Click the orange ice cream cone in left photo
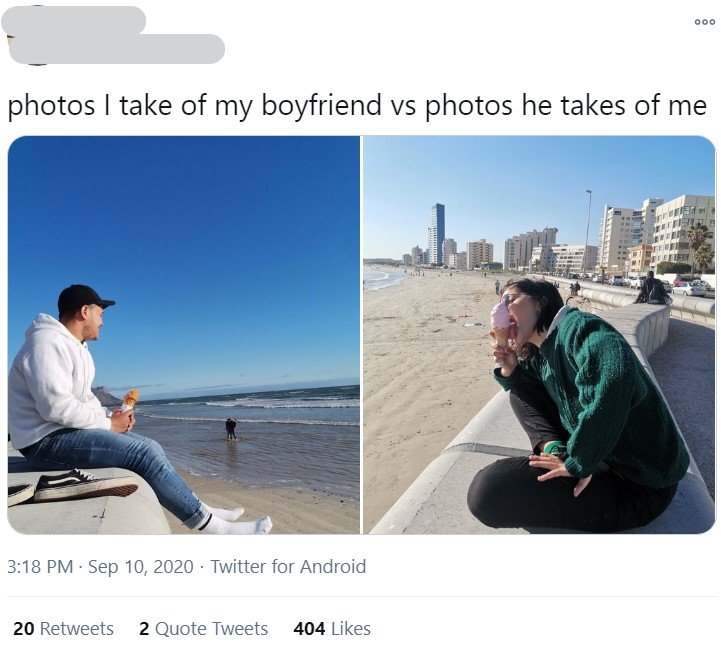Screen dimensions: 721x646 pyautogui.click(x=130, y=400)
